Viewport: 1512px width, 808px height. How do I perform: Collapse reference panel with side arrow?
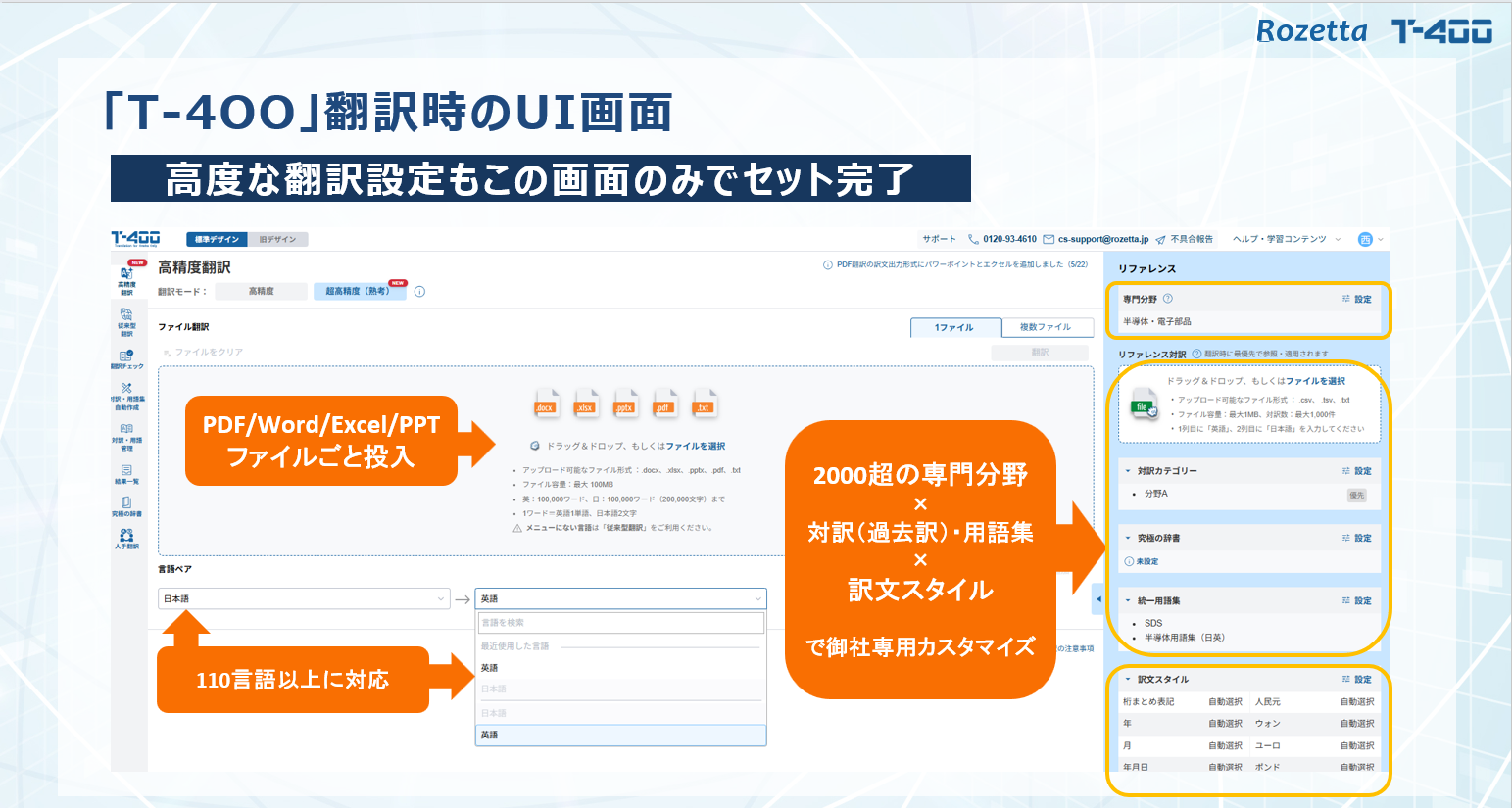(x=1098, y=598)
